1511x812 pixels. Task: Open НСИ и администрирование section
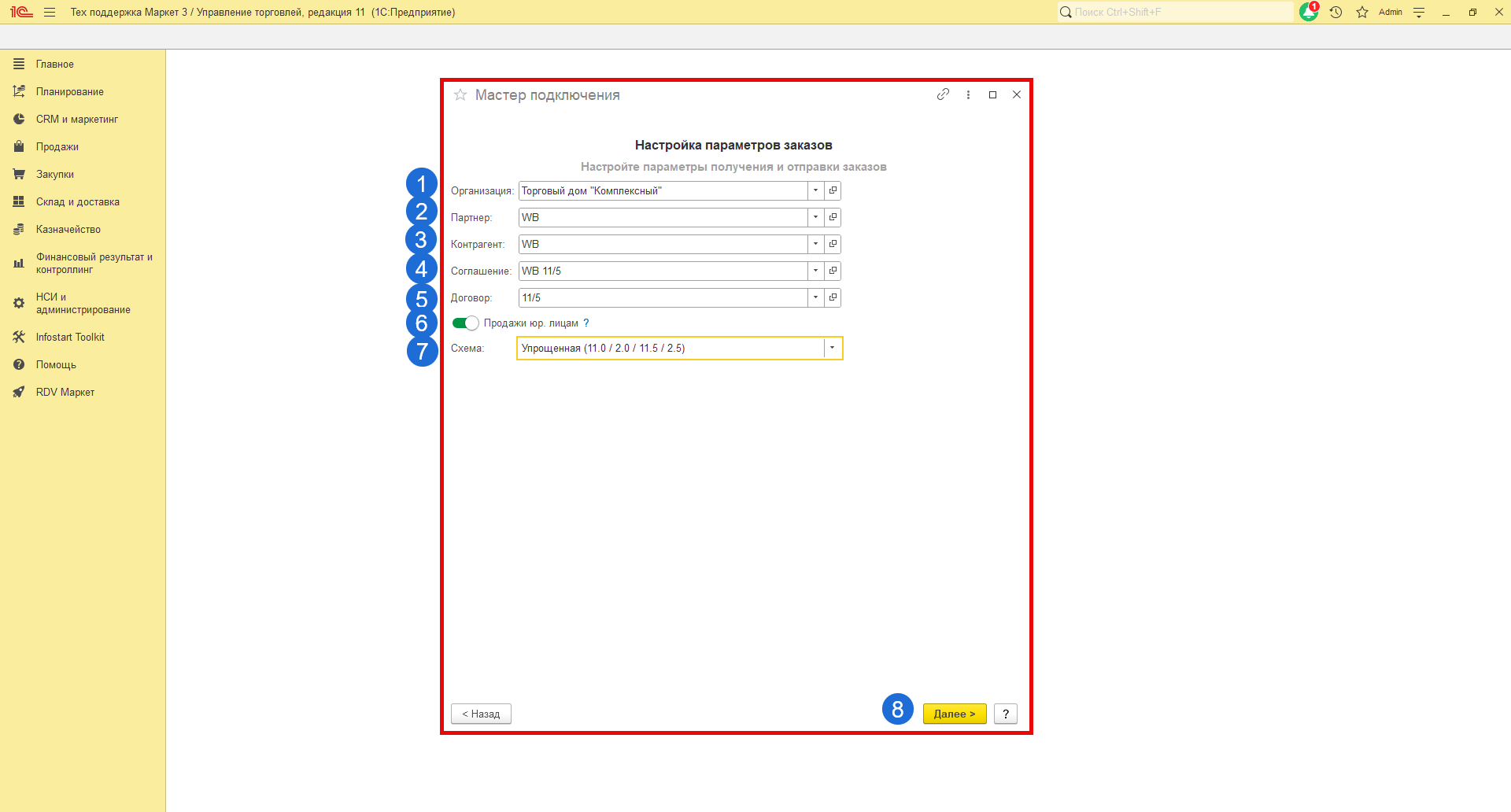click(x=83, y=303)
